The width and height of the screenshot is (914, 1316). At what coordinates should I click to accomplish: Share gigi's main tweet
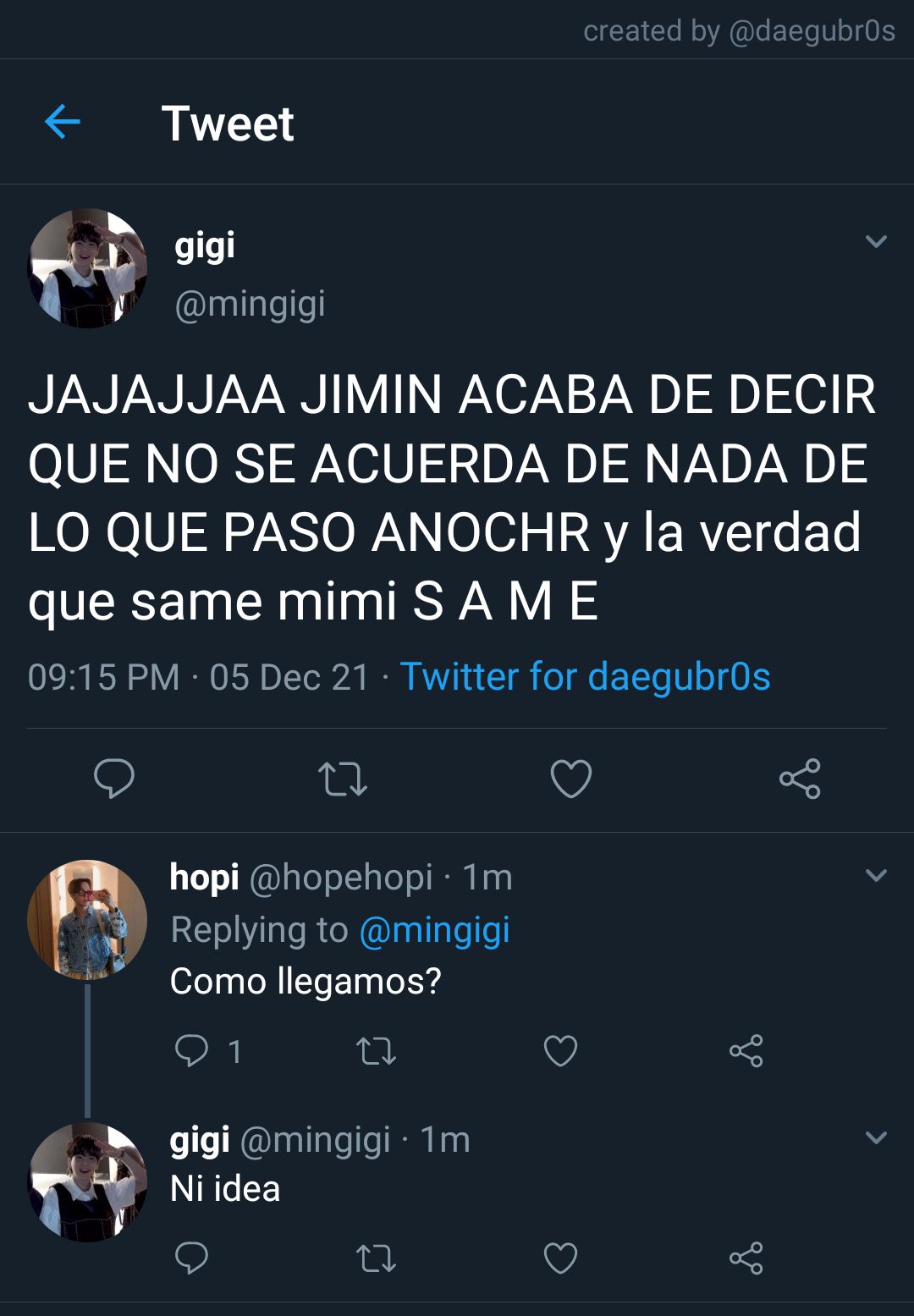click(x=800, y=779)
